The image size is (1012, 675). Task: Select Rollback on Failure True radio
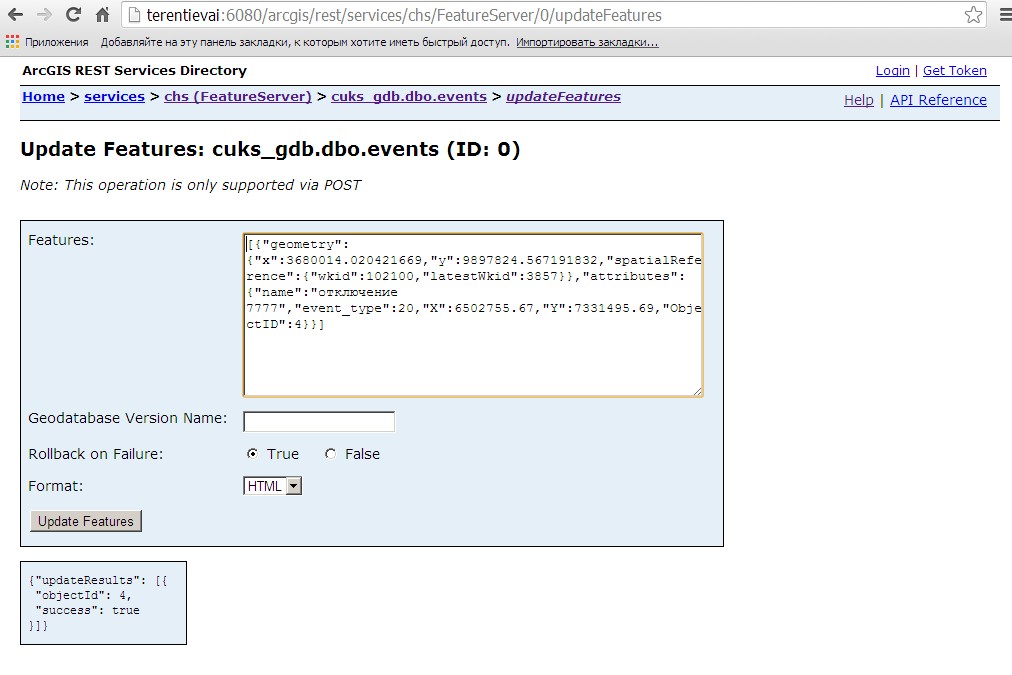coord(252,454)
